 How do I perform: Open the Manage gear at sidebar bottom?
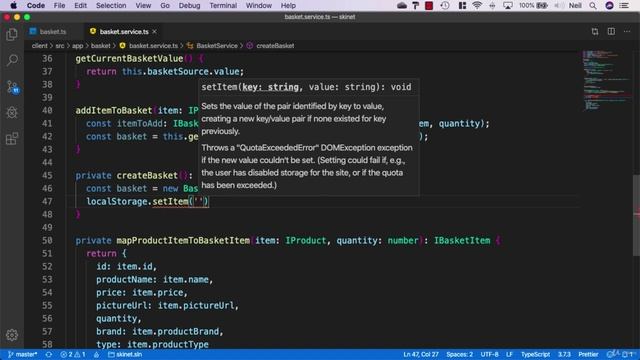(12, 335)
